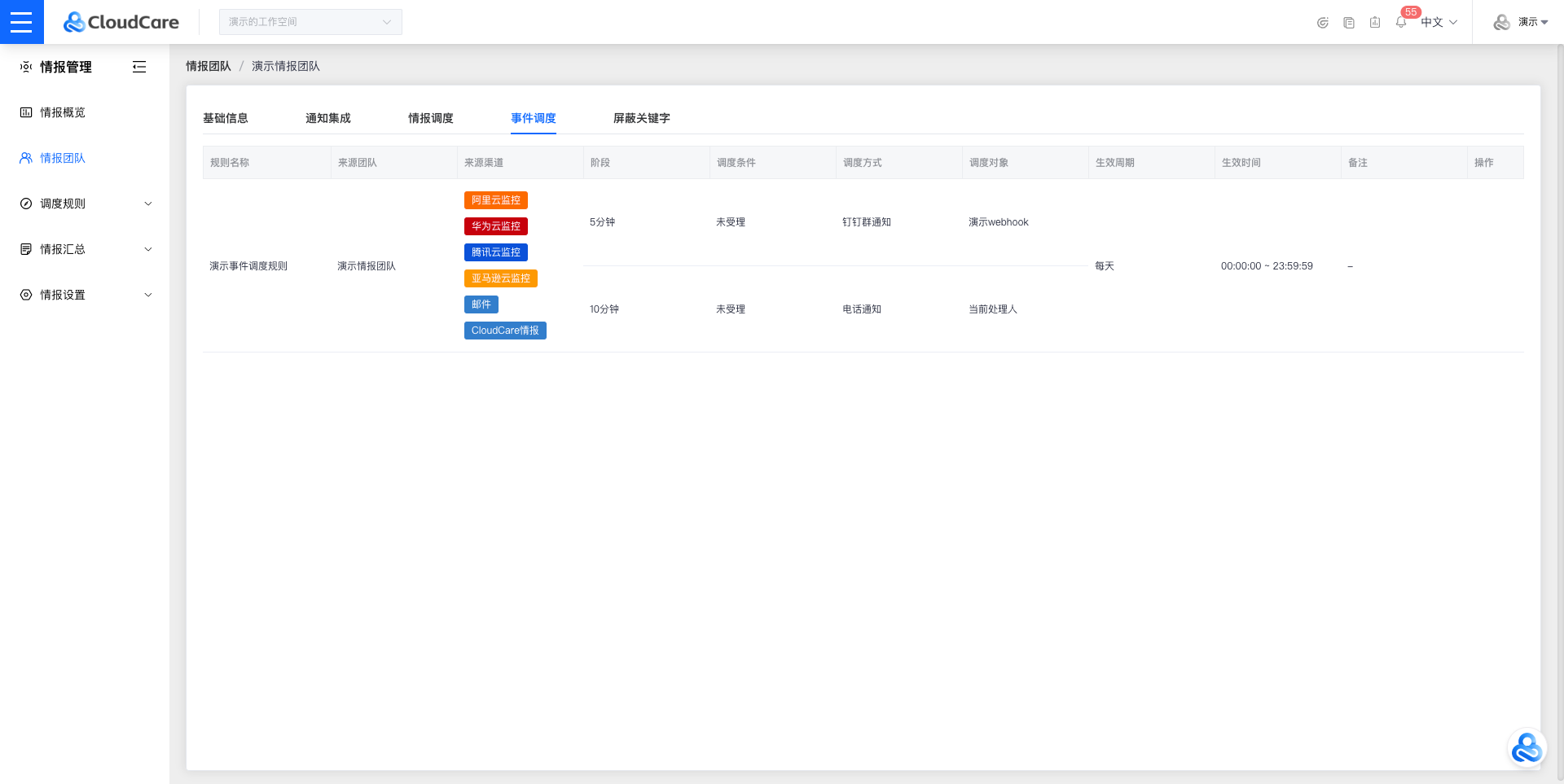Open the 演示的工作空间 workspace dropdown

(310, 22)
